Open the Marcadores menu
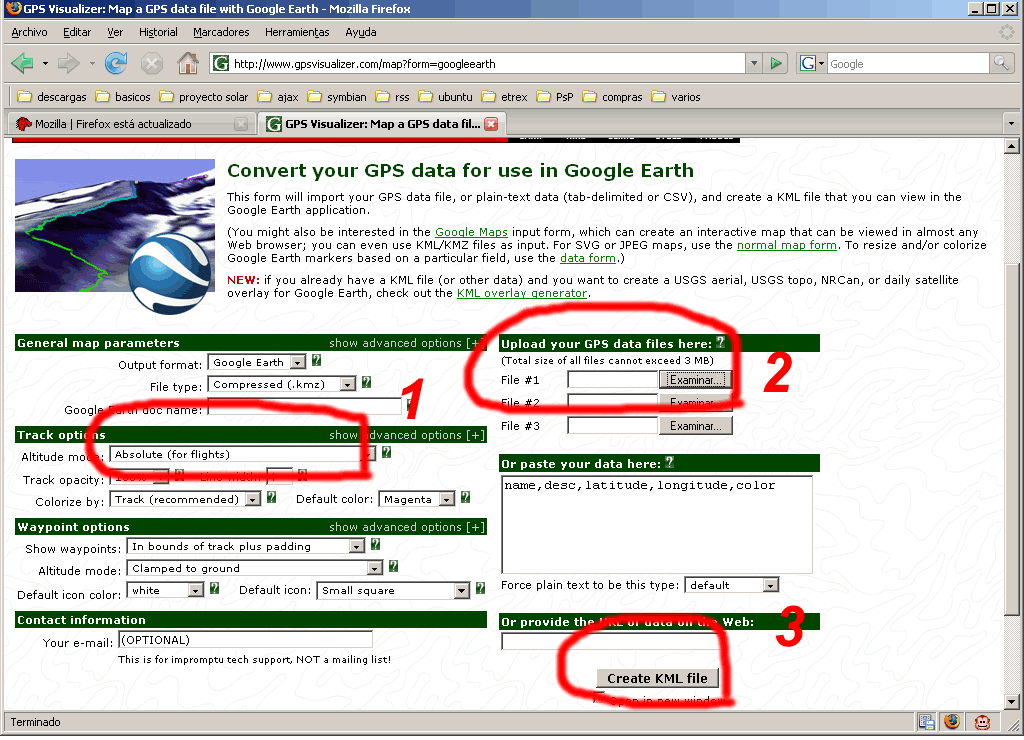The image size is (1024, 740). [221, 32]
